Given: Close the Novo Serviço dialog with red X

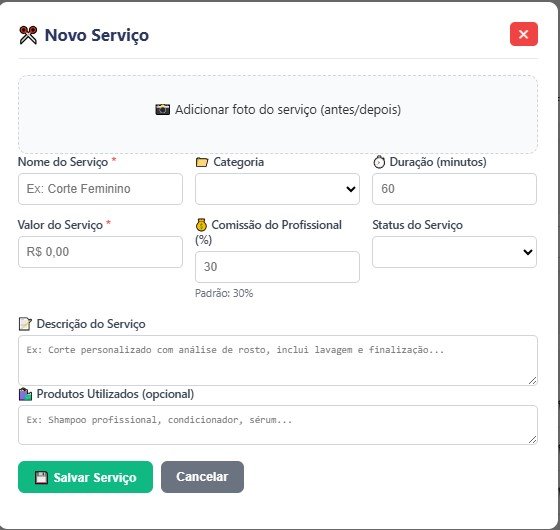Looking at the screenshot, I should click(x=523, y=34).
